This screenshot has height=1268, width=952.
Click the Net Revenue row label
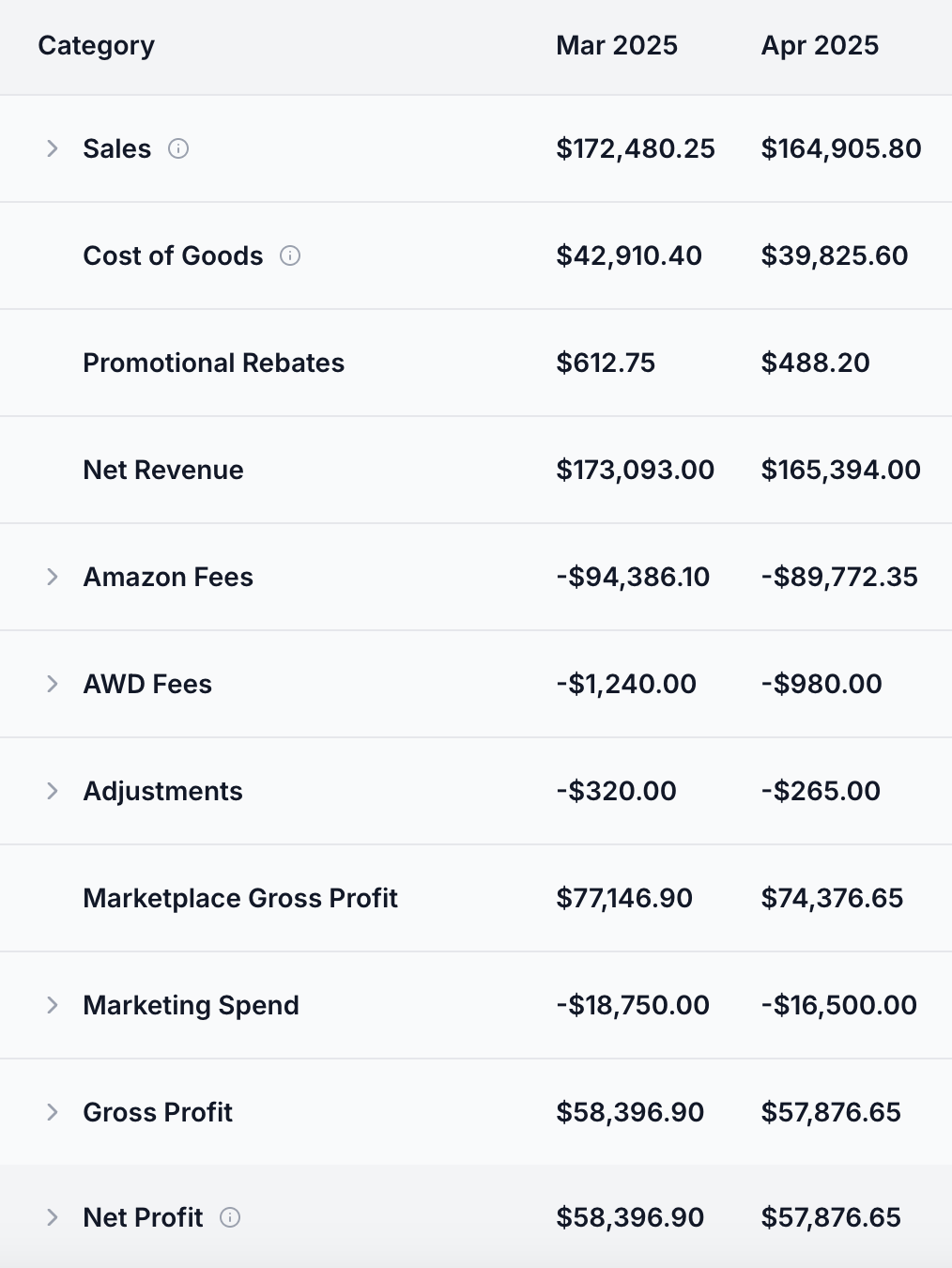163,470
